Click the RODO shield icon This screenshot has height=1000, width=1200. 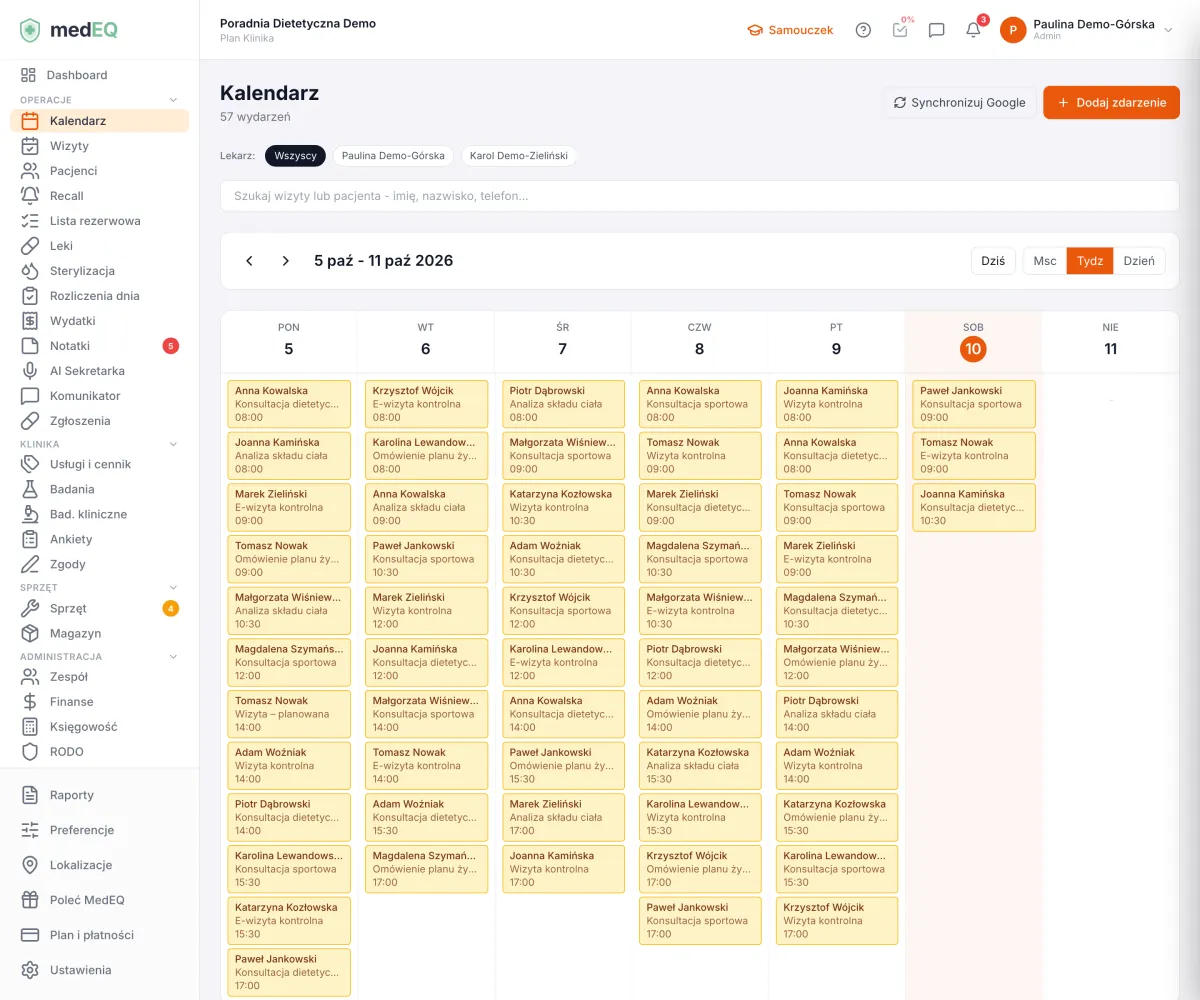[x=30, y=752]
